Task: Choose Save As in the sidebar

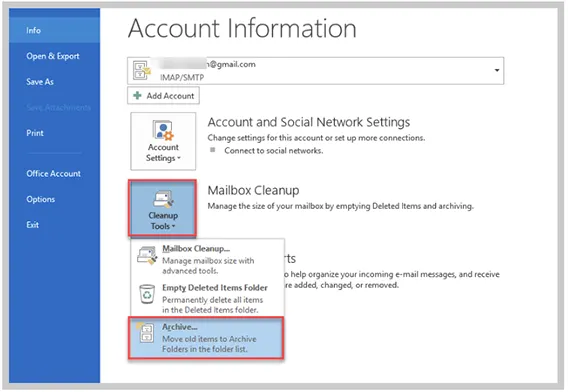Action: [40, 82]
